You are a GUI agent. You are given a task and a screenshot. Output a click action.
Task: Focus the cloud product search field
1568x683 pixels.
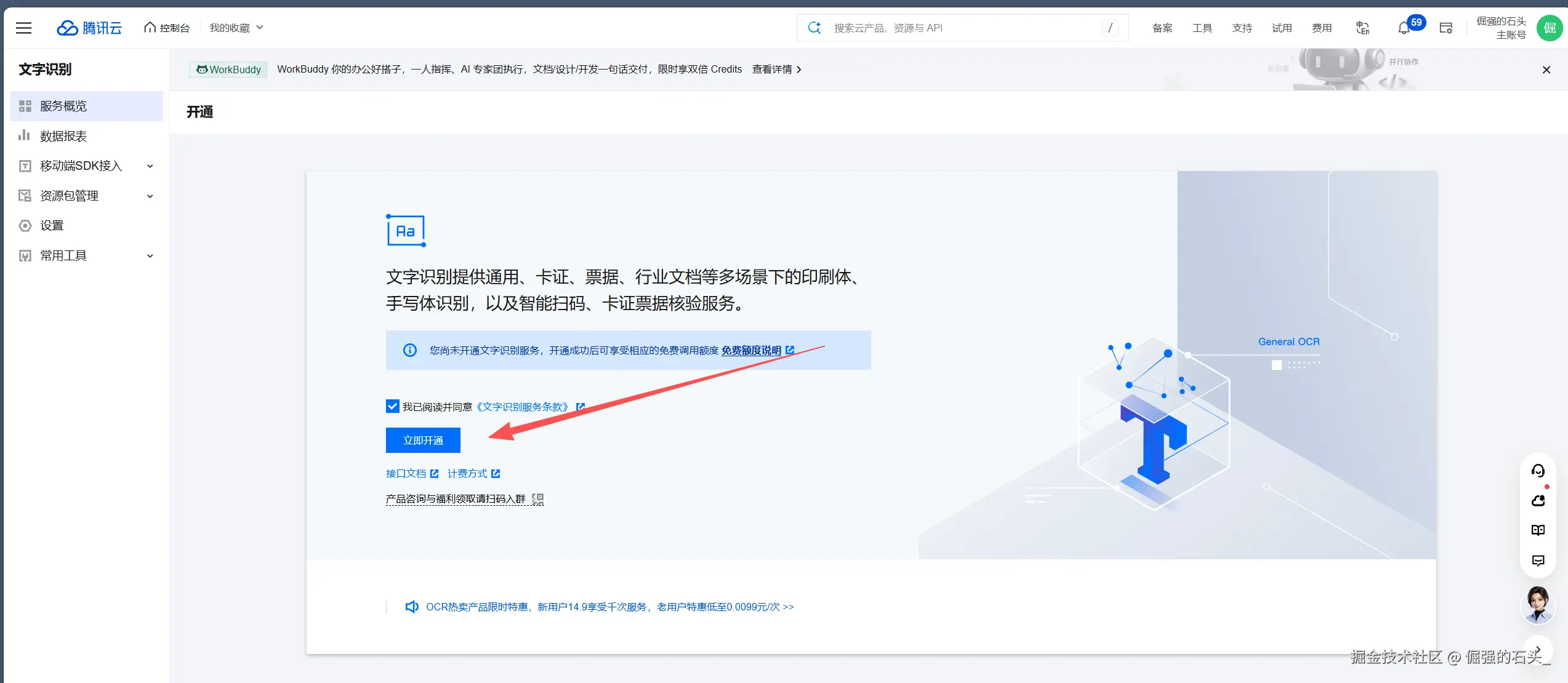pyautogui.click(x=962, y=28)
